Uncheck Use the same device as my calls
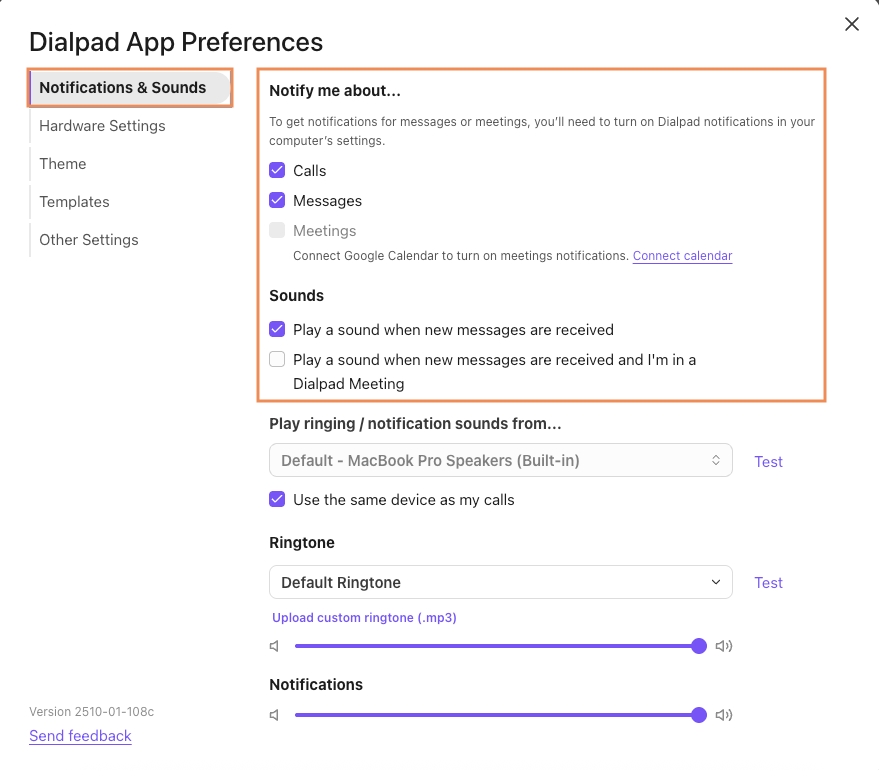879x770 pixels. pyautogui.click(x=277, y=499)
